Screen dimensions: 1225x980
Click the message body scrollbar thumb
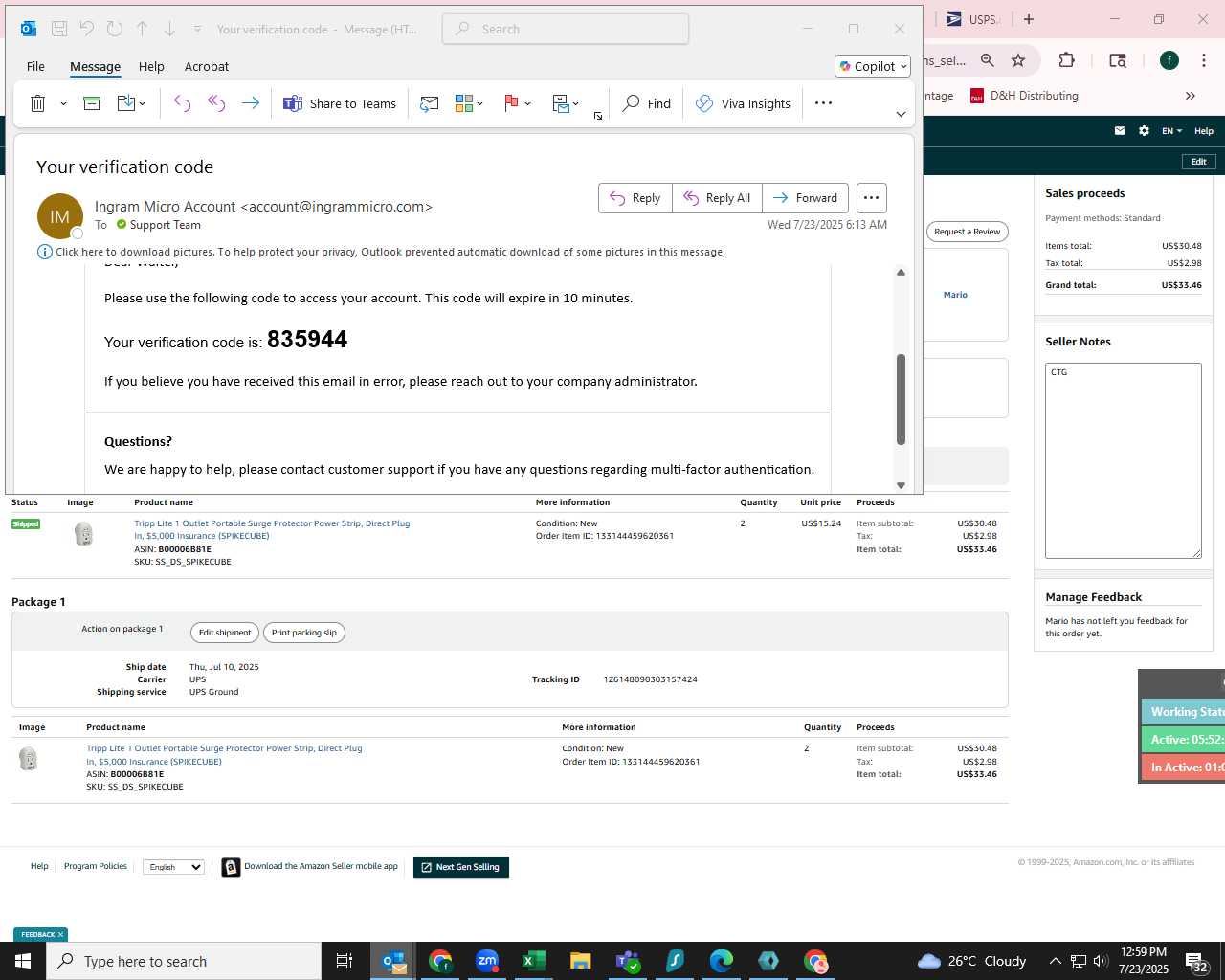click(901, 399)
